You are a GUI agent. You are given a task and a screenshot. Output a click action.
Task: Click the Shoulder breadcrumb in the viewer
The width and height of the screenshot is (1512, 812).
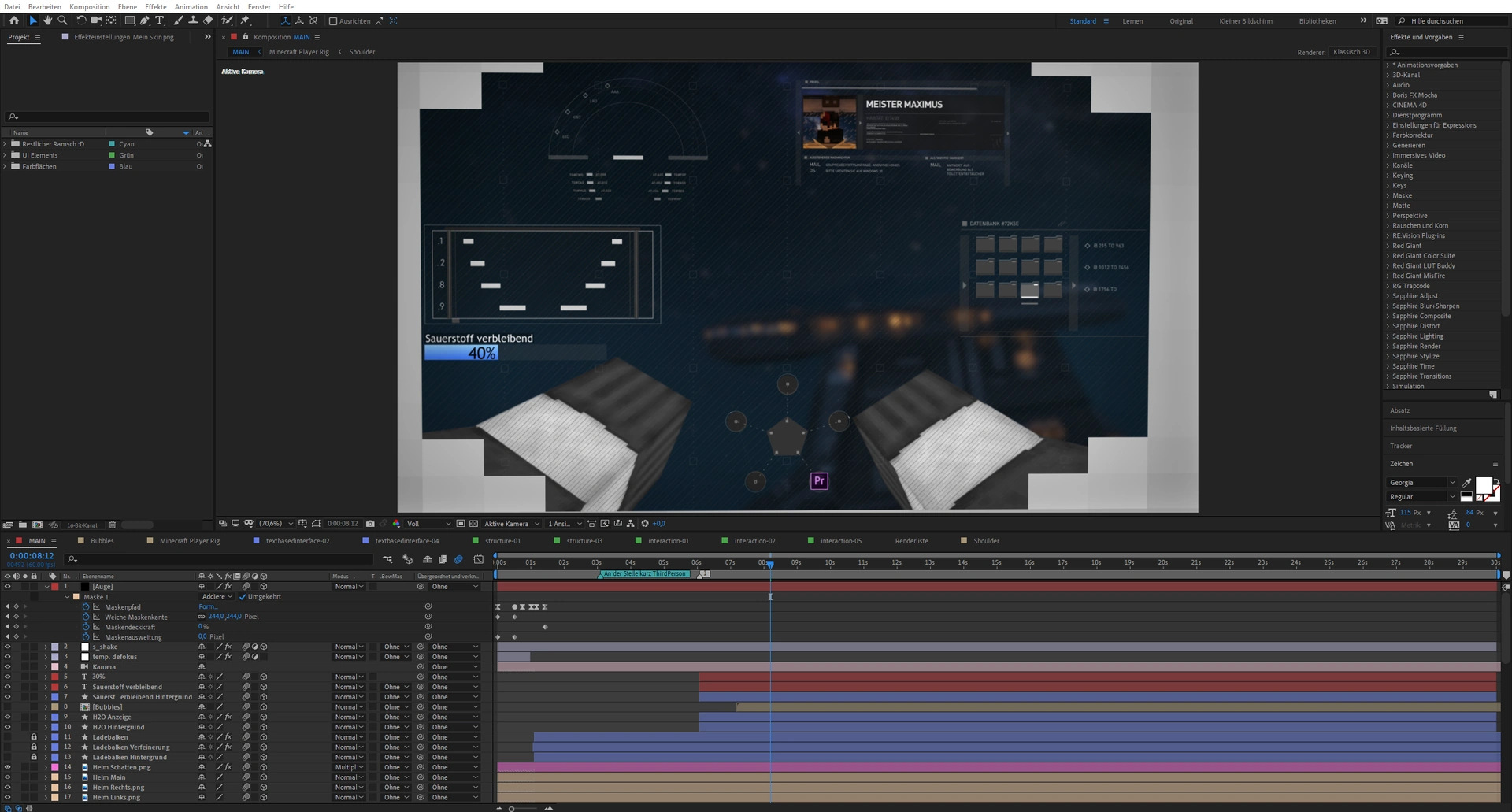pos(362,52)
